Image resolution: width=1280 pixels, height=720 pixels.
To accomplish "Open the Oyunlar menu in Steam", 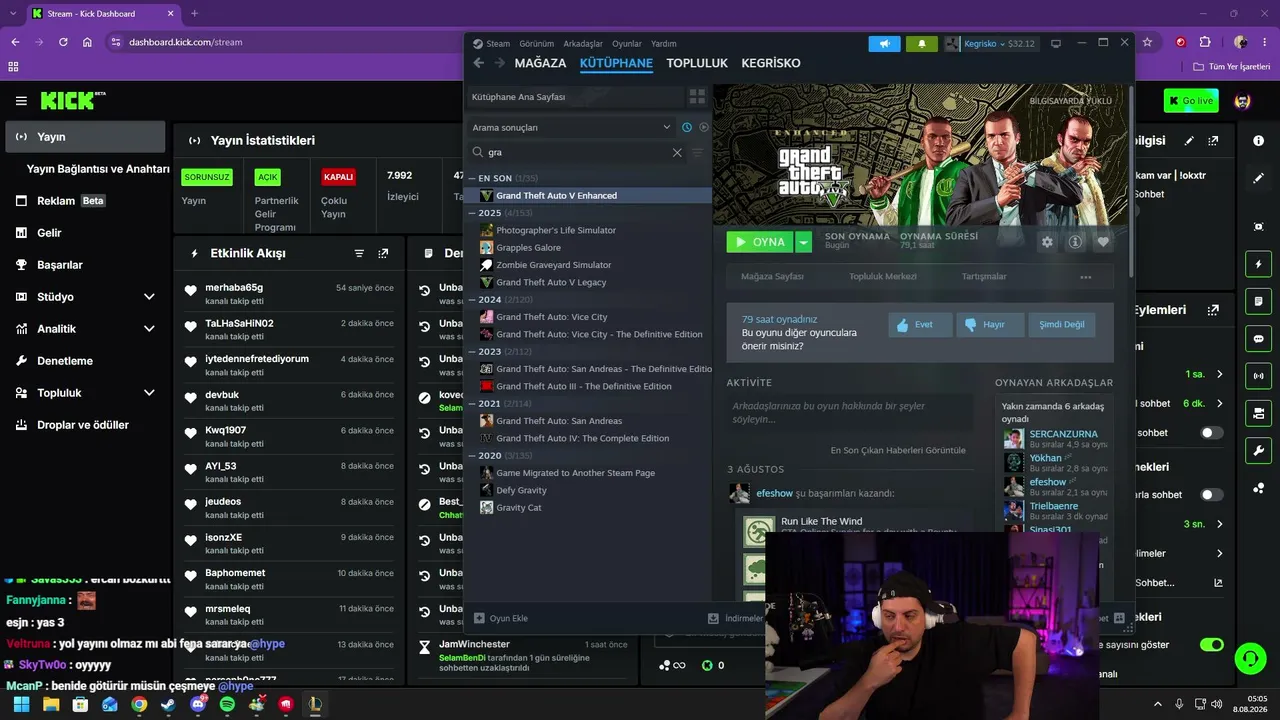I will [627, 44].
